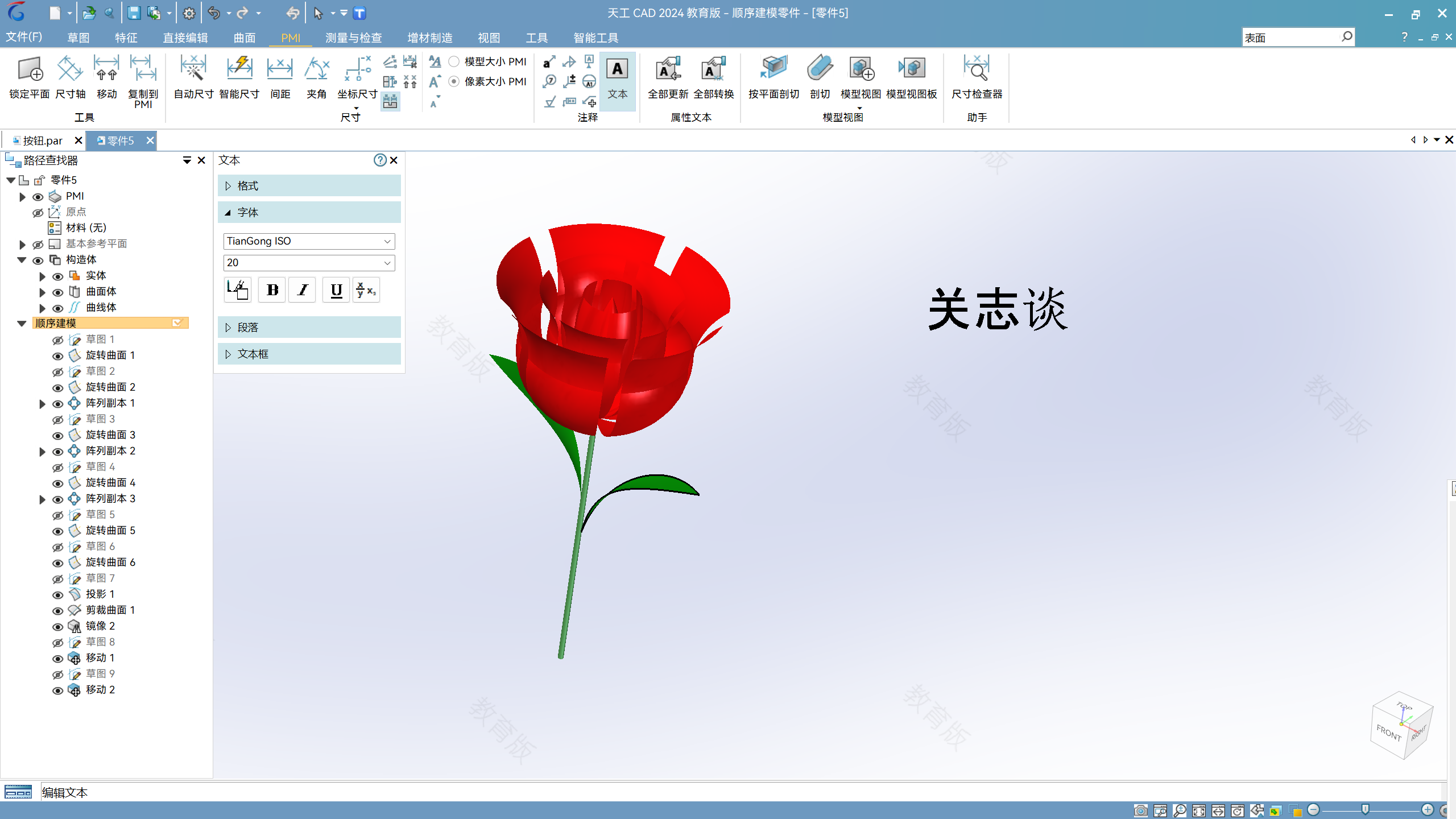Click the fraction/subscript format button
The width and height of the screenshot is (1456, 819).
coord(366,290)
